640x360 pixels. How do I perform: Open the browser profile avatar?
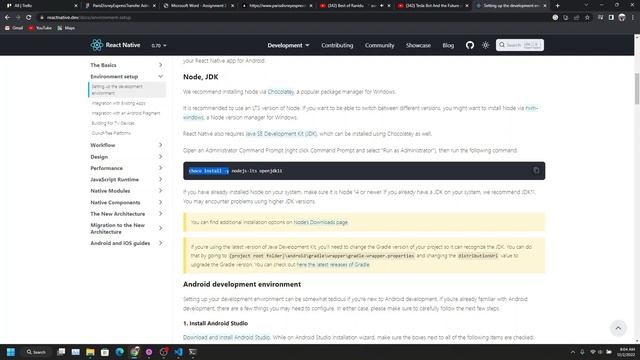tap(622, 18)
